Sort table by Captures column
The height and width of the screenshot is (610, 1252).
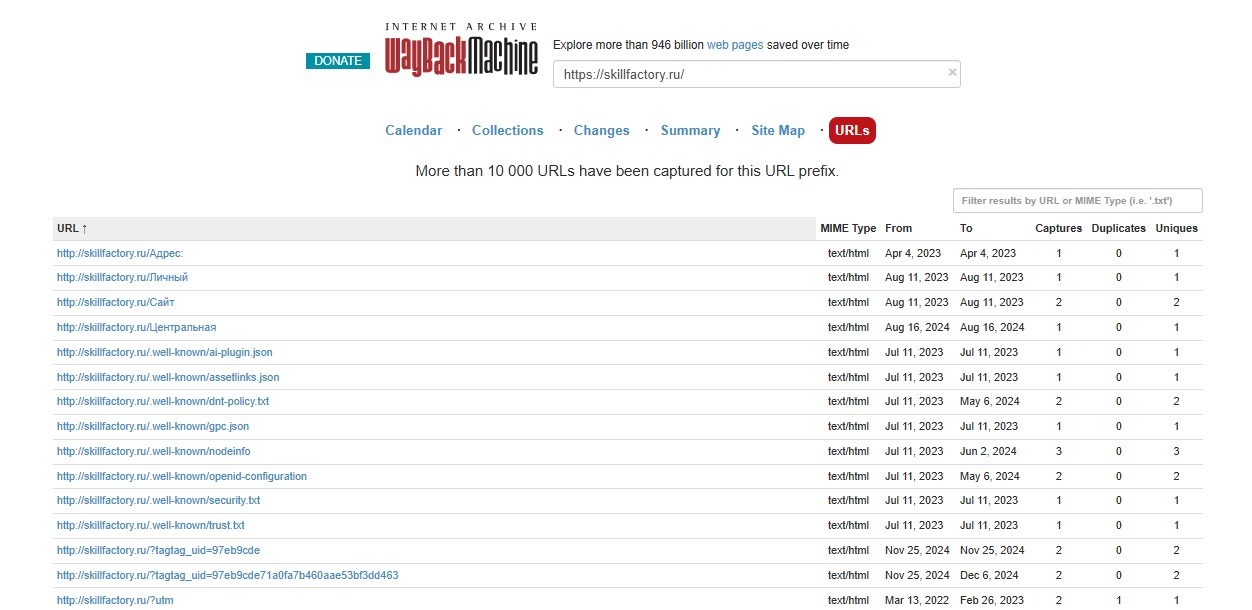(1058, 228)
